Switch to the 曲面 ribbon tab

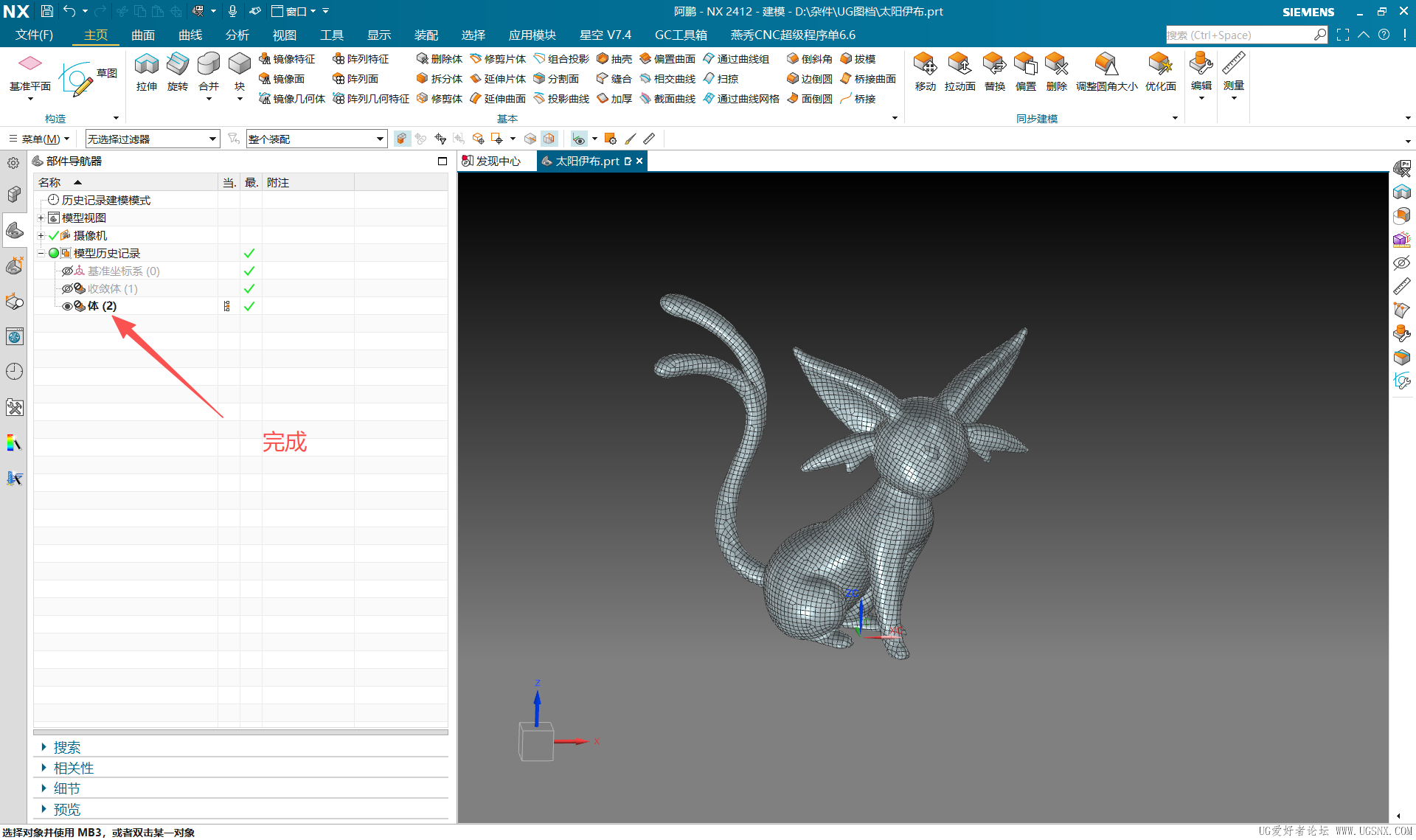pyautogui.click(x=143, y=35)
